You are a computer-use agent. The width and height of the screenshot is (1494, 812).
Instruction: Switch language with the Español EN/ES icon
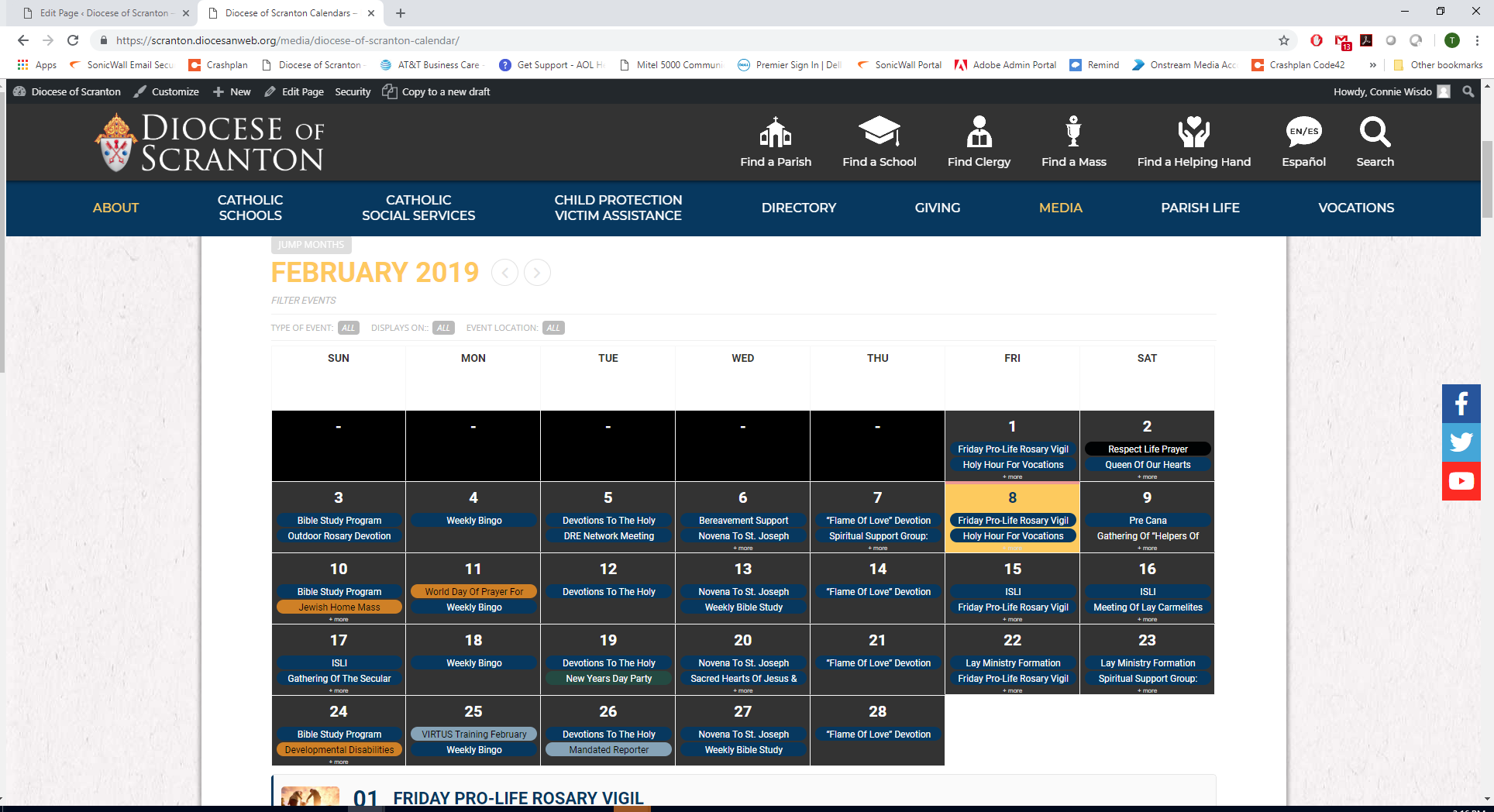pyautogui.click(x=1303, y=132)
